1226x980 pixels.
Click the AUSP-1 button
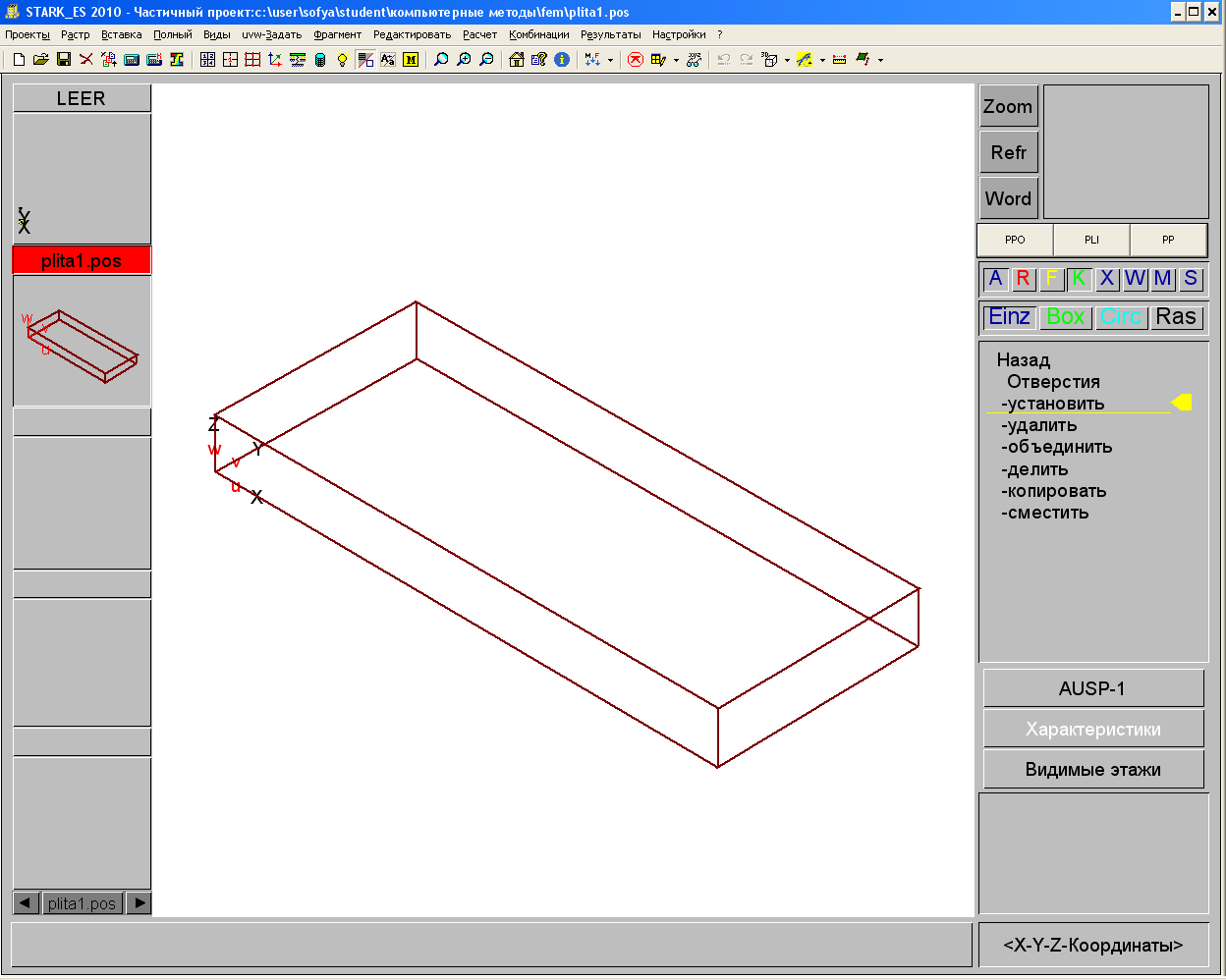click(1093, 688)
